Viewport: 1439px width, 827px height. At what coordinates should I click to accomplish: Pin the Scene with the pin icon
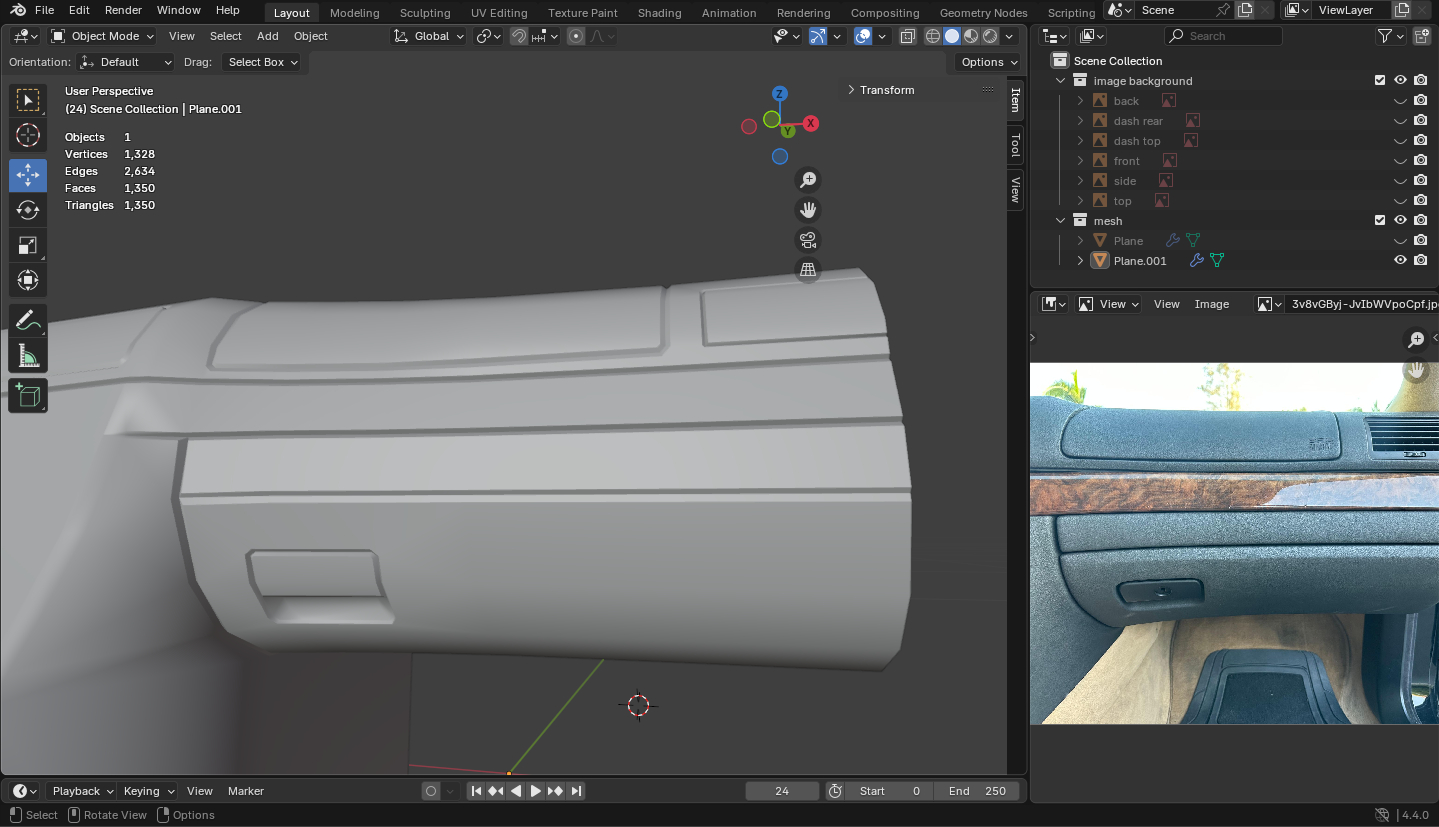[1223, 10]
